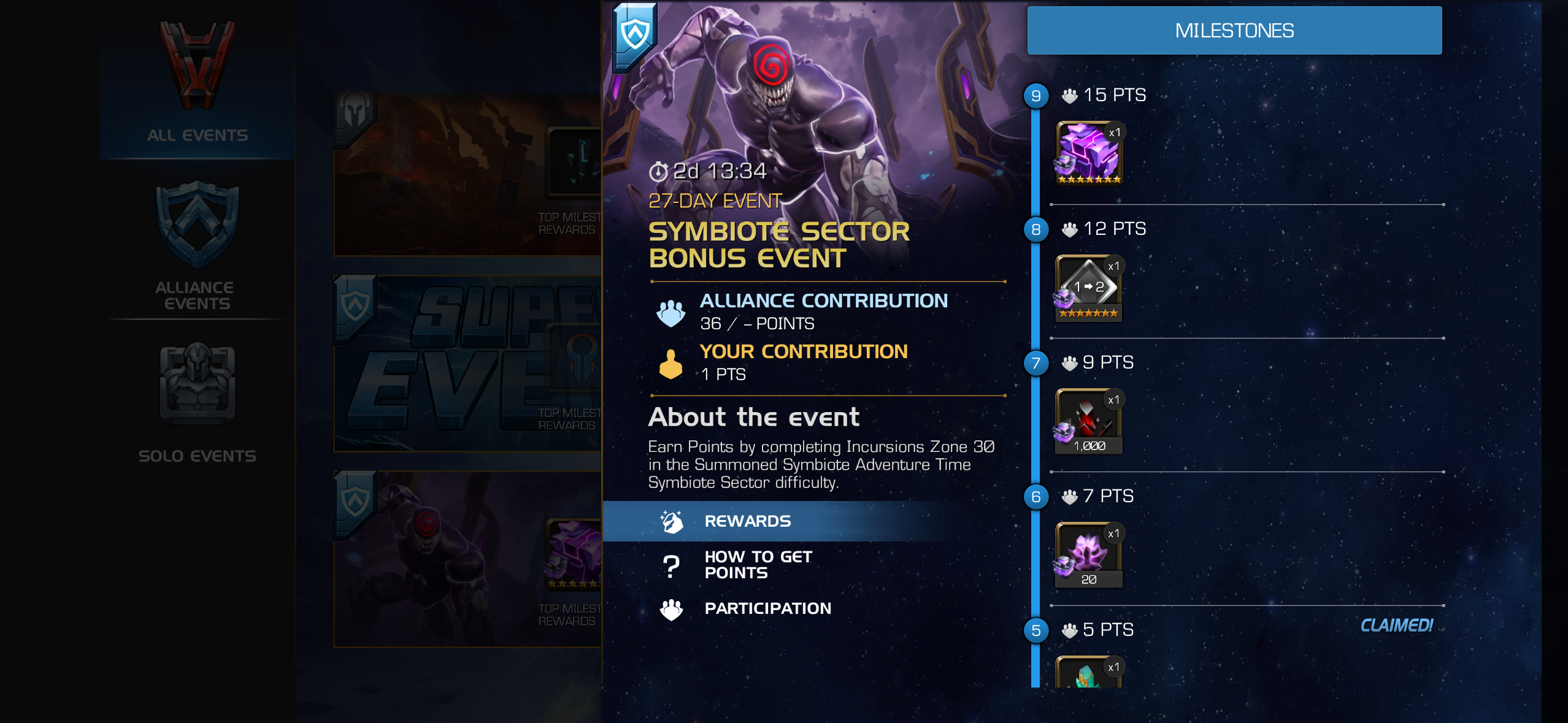Select milestone marker number 7
The width and height of the screenshot is (1568, 723).
pyautogui.click(x=1036, y=363)
